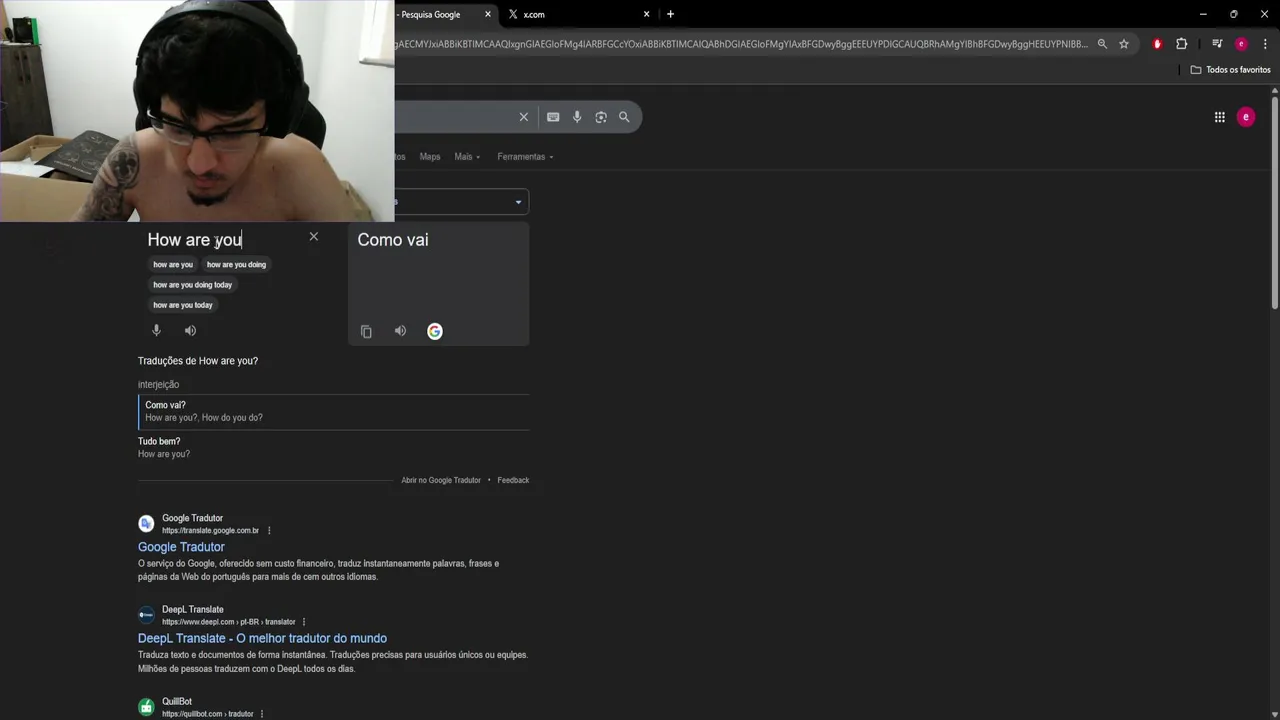Select the 'Como vai?' translation entry

(334, 411)
